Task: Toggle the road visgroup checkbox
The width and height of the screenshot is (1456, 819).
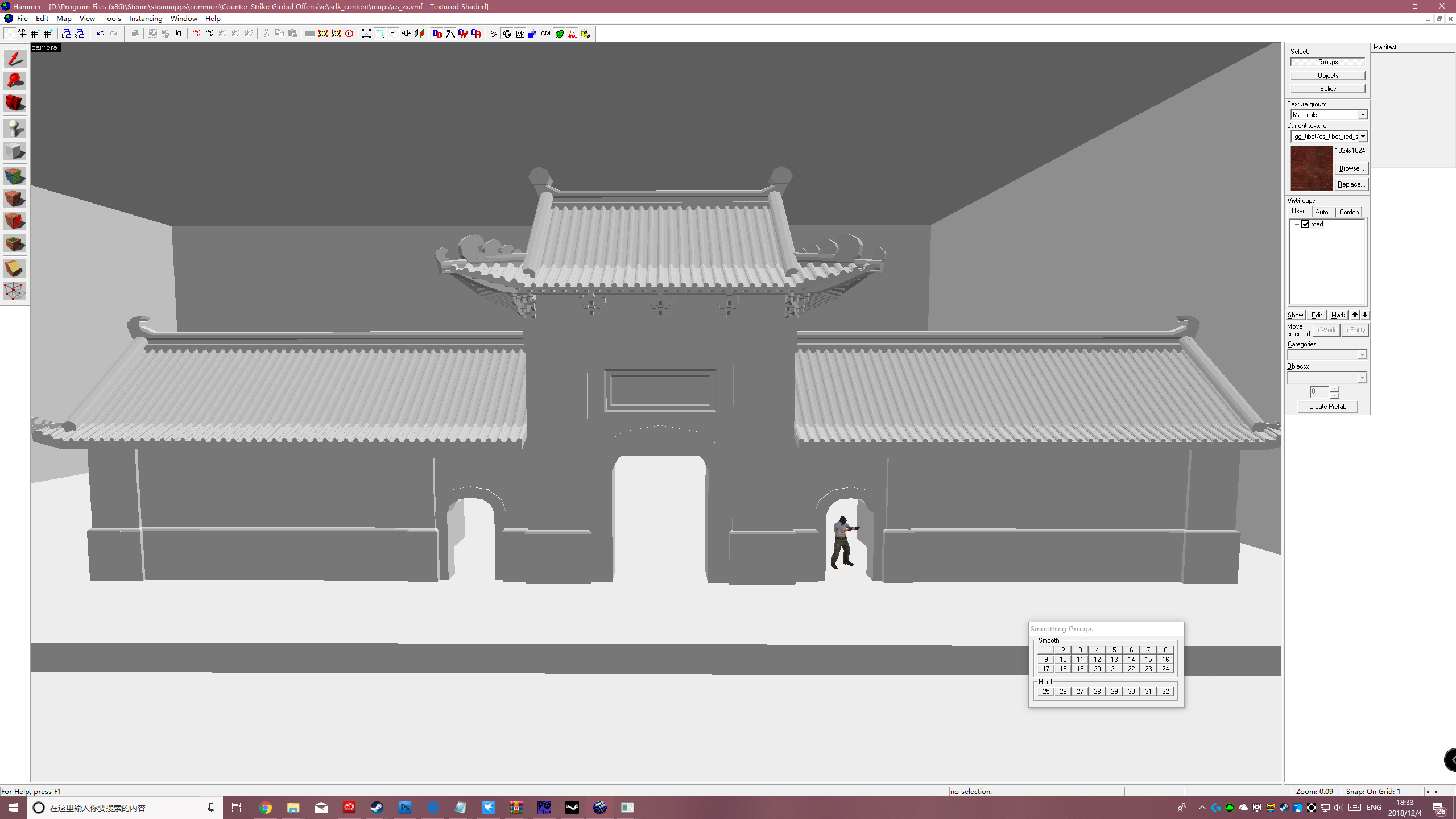Action: 1306,224
